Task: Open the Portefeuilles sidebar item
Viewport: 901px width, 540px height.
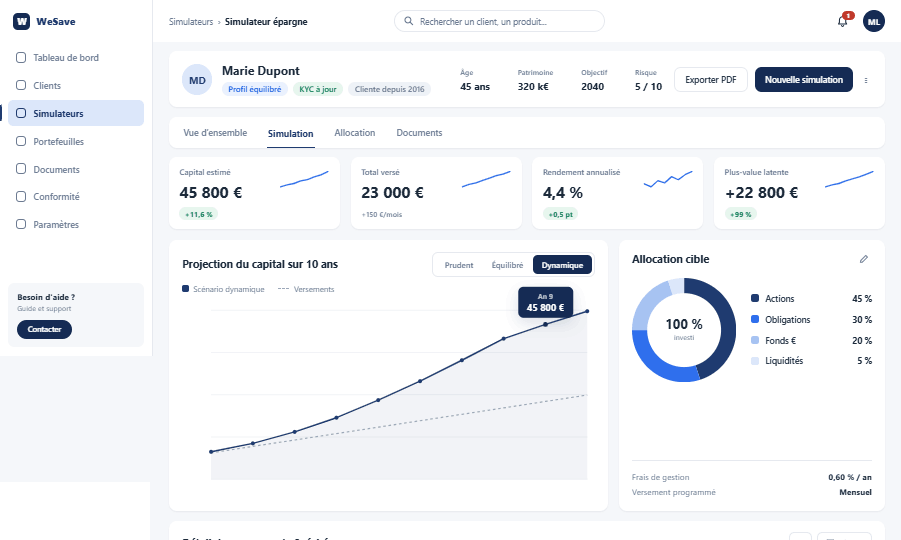Action: (76, 141)
